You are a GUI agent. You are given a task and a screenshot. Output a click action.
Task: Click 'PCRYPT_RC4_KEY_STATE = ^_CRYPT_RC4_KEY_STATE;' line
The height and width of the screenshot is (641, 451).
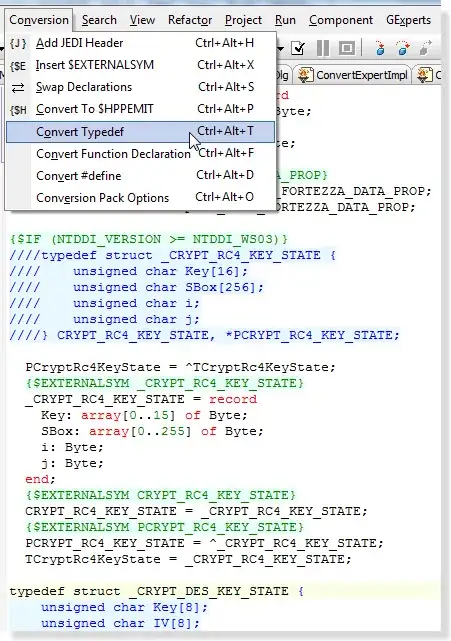click(x=204, y=543)
